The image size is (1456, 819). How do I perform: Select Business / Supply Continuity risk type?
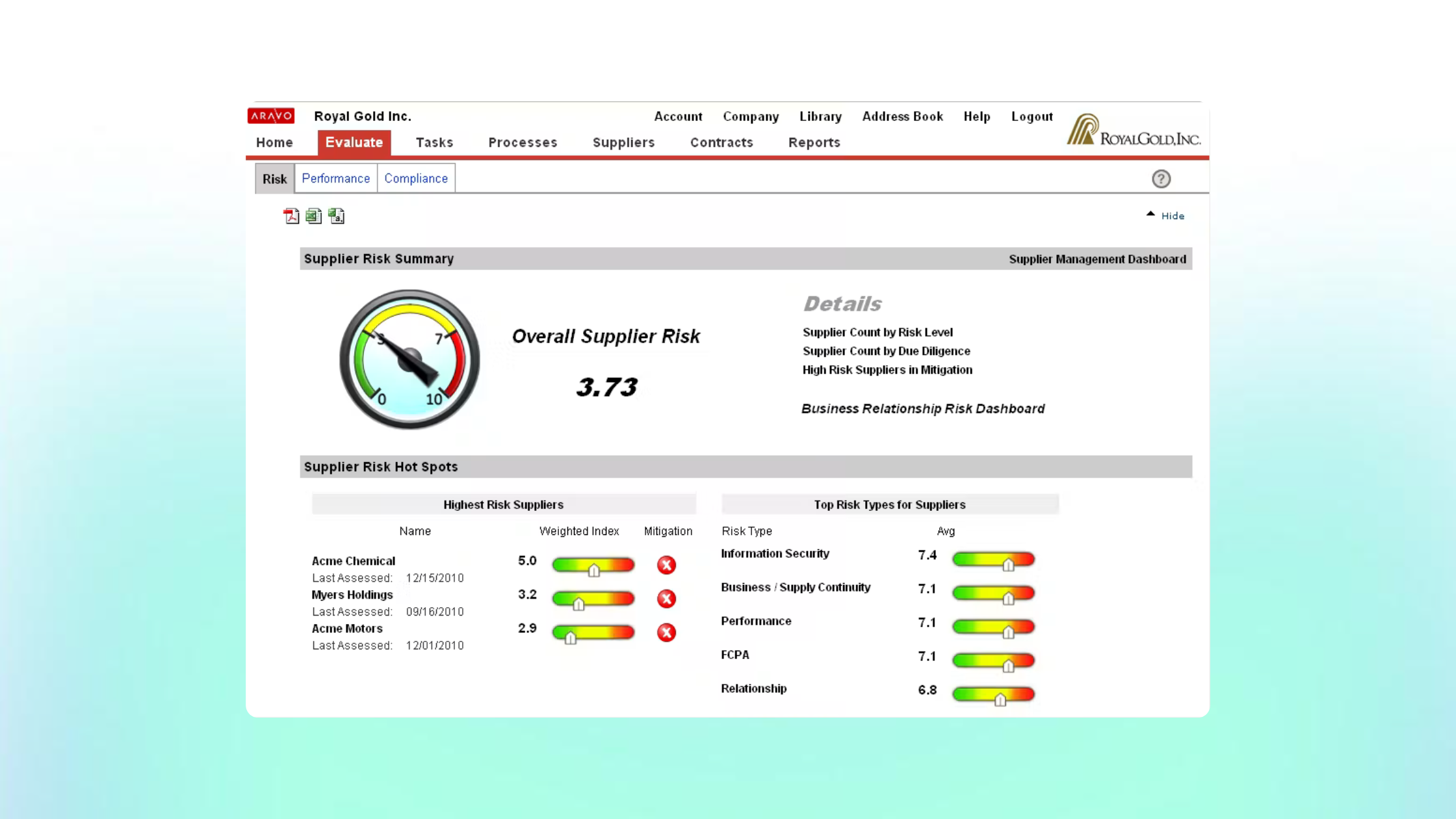tap(796, 588)
